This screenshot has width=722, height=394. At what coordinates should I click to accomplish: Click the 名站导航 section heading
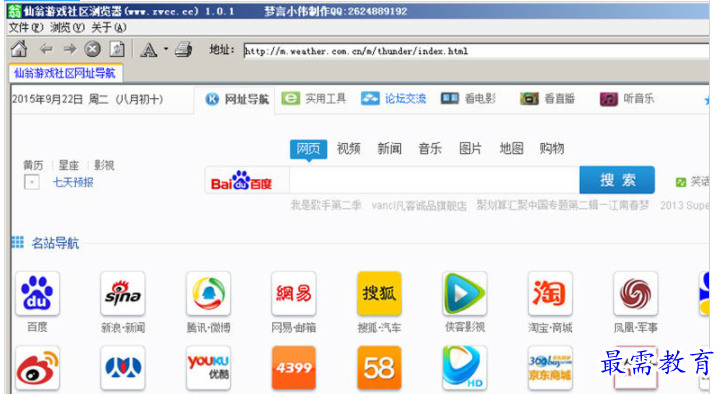pos(55,243)
